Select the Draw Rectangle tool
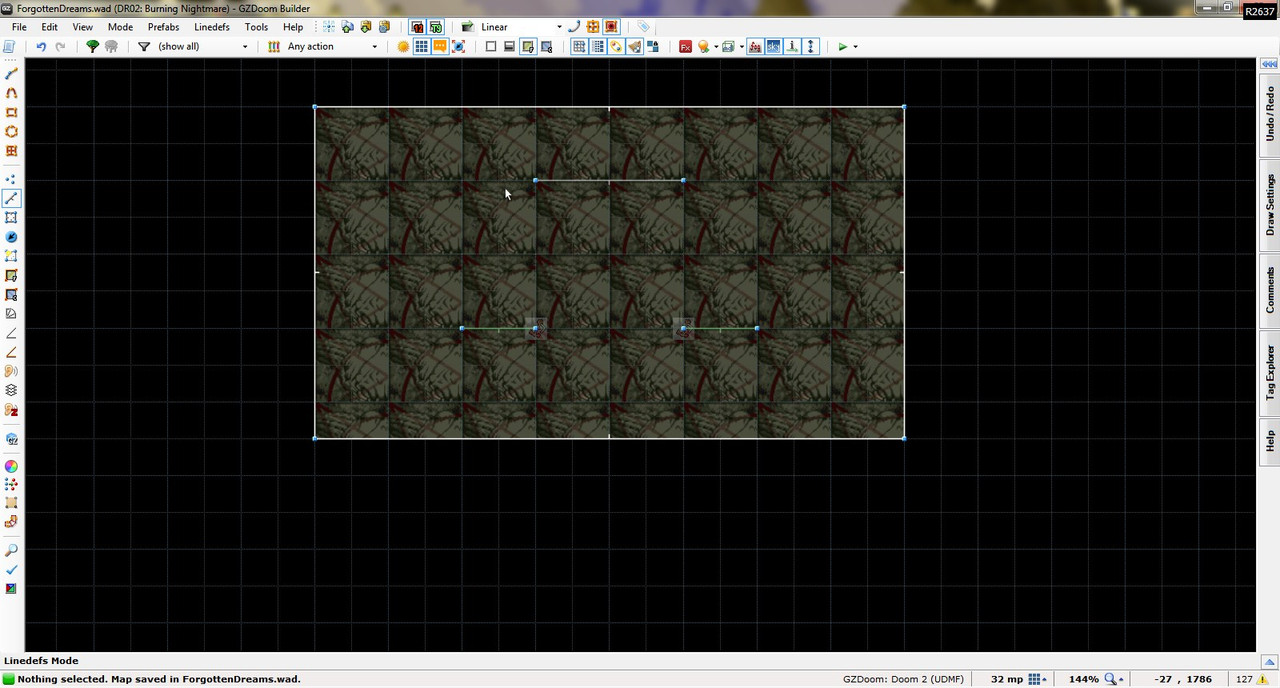This screenshot has width=1280, height=688. 12,112
